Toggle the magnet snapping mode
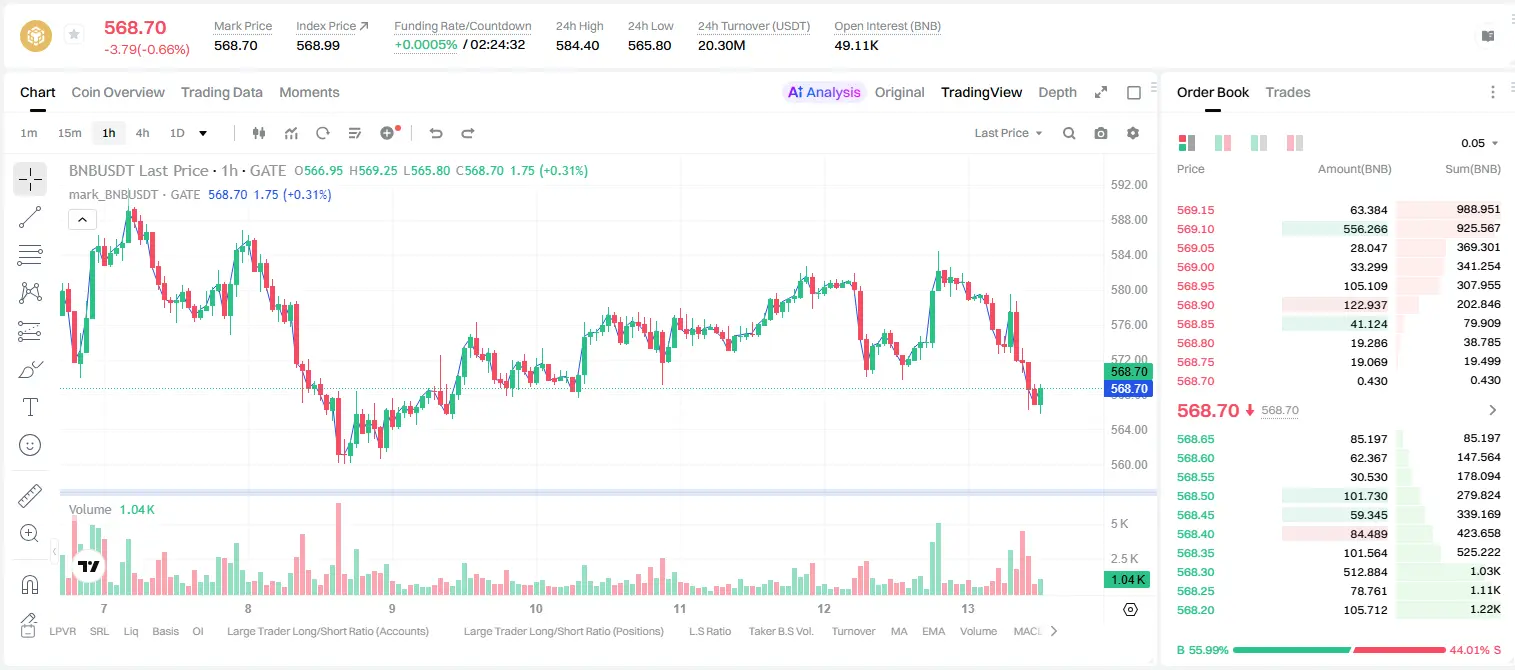This screenshot has width=1515, height=670. tap(30, 585)
